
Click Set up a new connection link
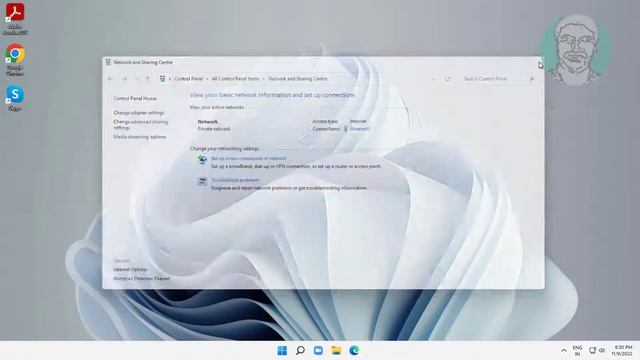point(248,158)
